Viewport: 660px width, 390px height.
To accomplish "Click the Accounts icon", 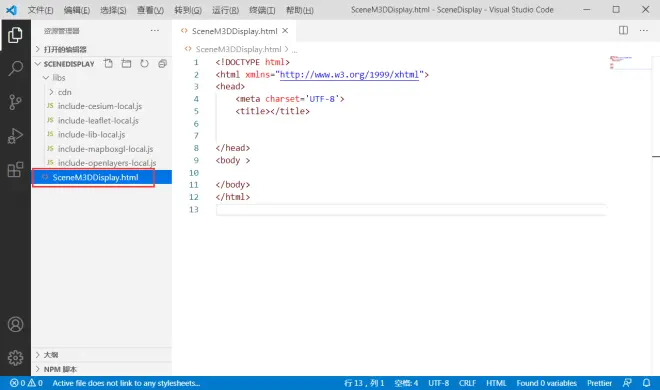I will pos(15,324).
